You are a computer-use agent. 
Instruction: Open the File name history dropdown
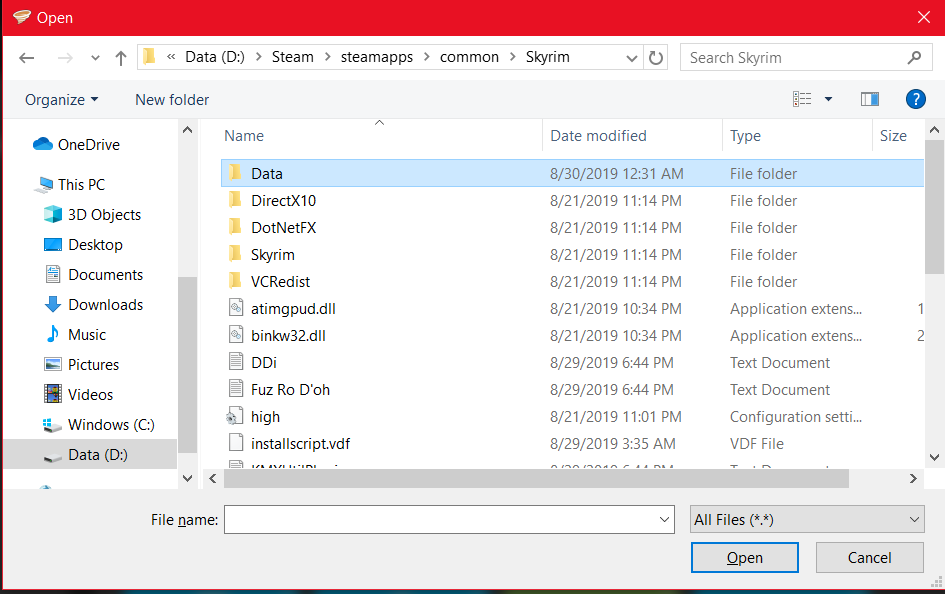(664, 519)
